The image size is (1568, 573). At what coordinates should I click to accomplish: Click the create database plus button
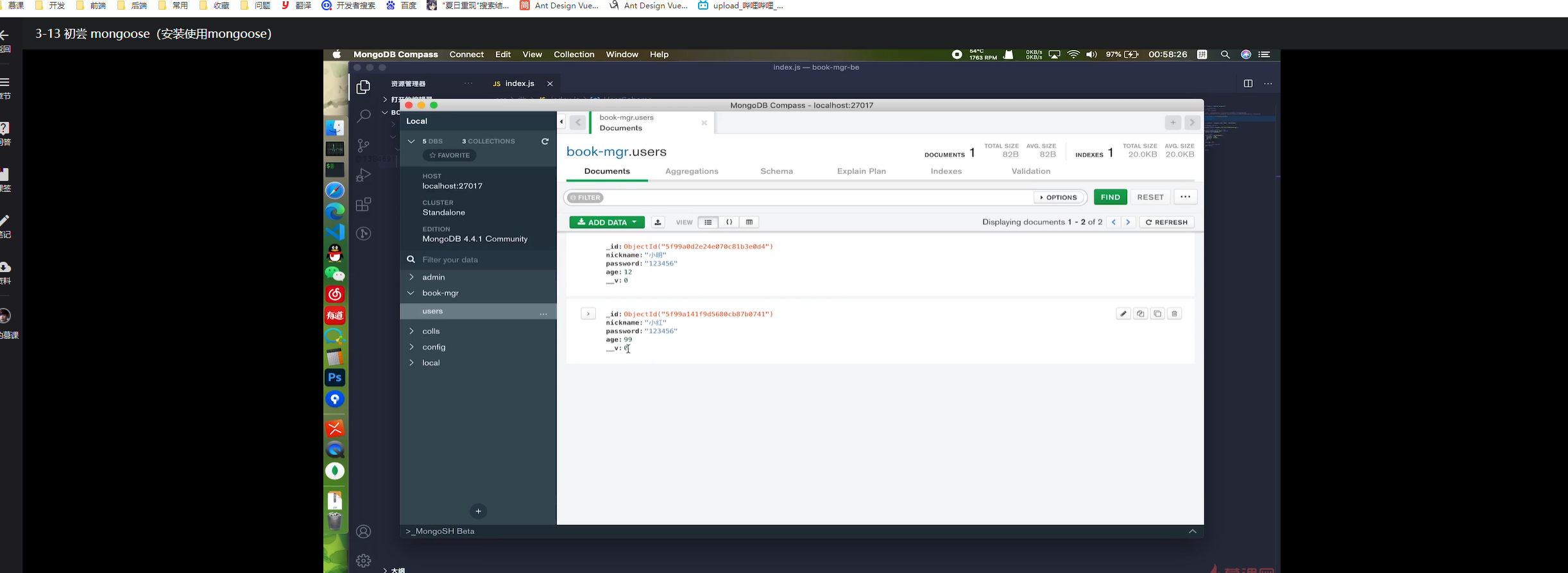pos(478,511)
